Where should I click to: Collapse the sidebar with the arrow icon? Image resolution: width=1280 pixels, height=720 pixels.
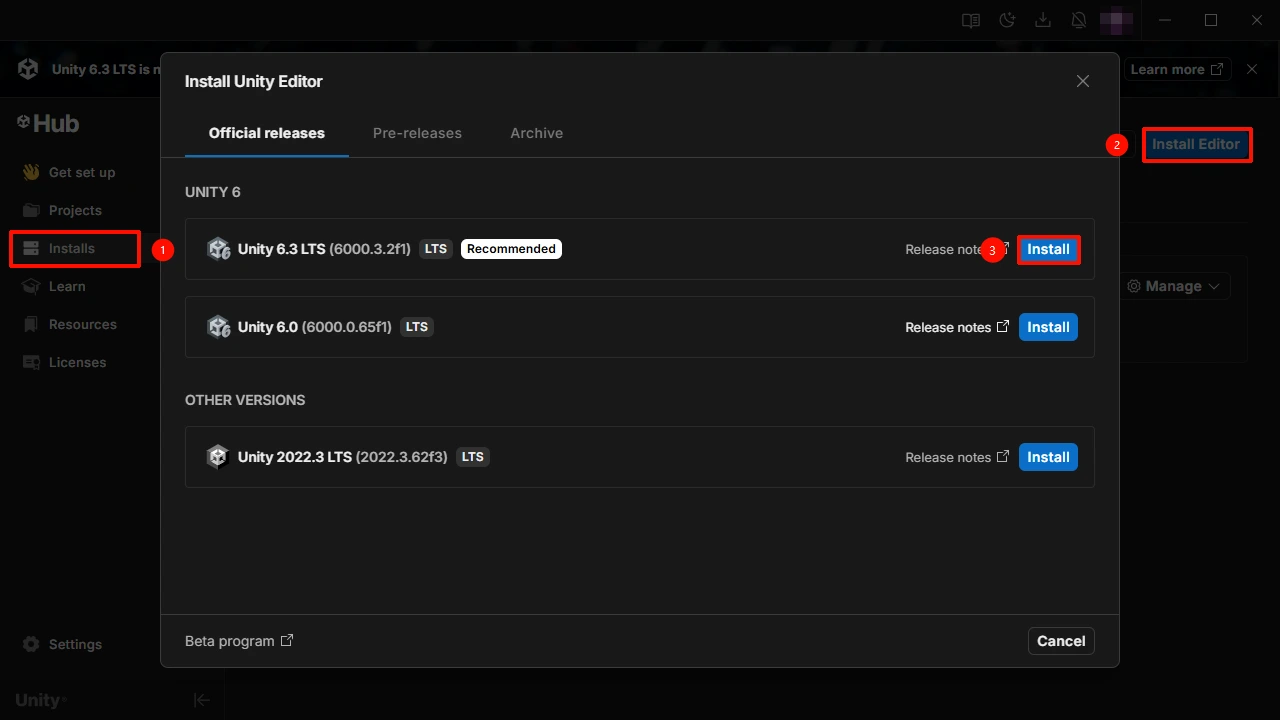pyautogui.click(x=202, y=700)
